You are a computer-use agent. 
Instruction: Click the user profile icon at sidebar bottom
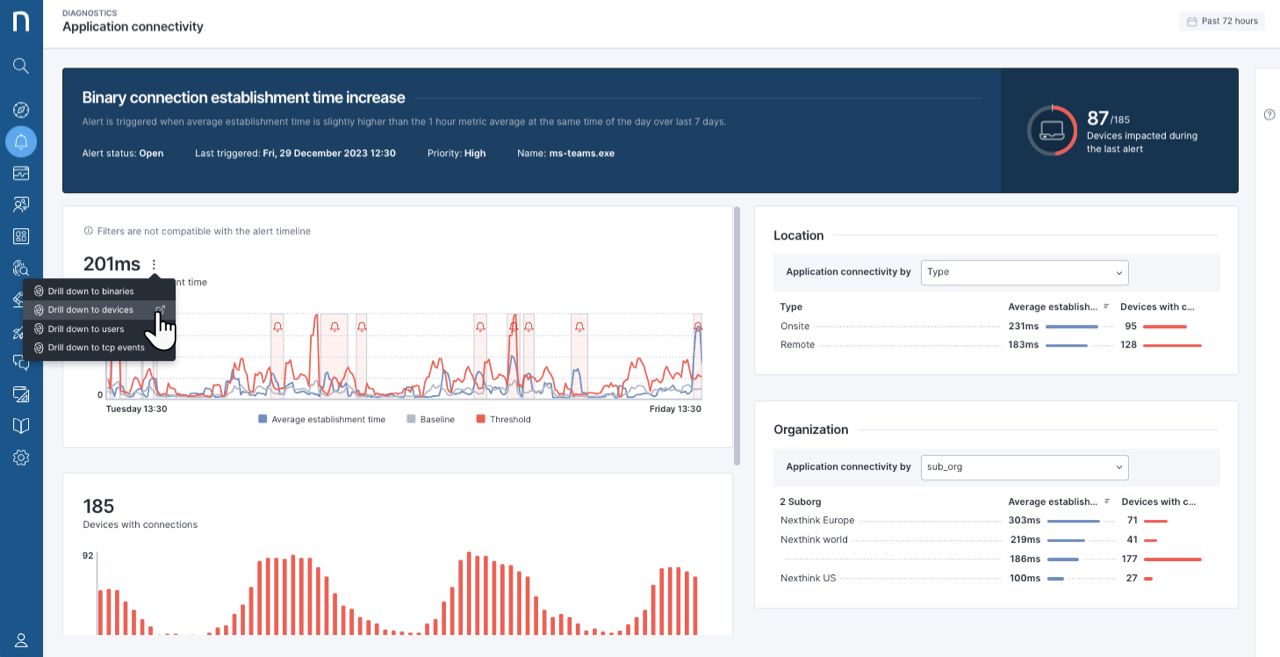(21, 640)
